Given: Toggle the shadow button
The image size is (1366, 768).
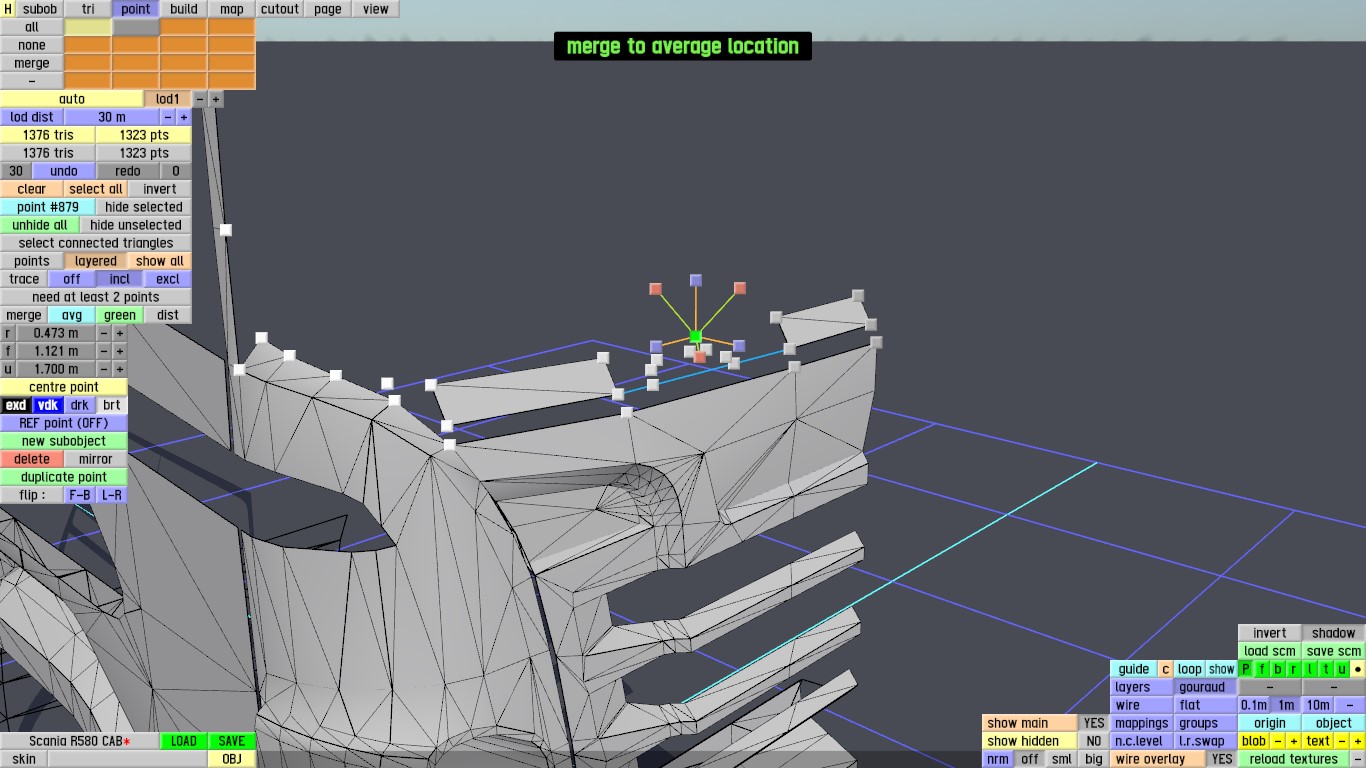Looking at the screenshot, I should pos(1334,633).
